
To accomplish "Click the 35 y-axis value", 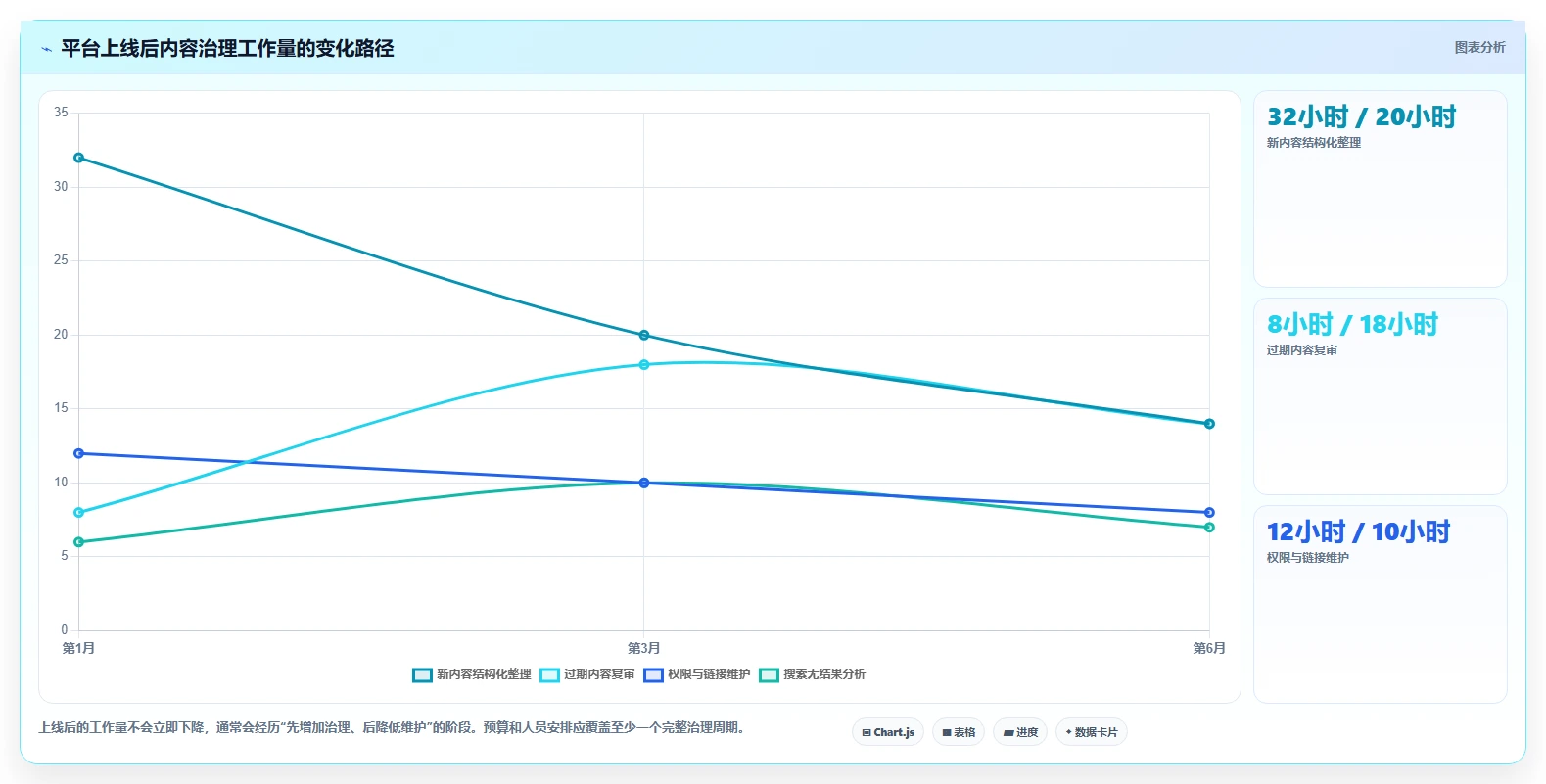I will [61, 113].
